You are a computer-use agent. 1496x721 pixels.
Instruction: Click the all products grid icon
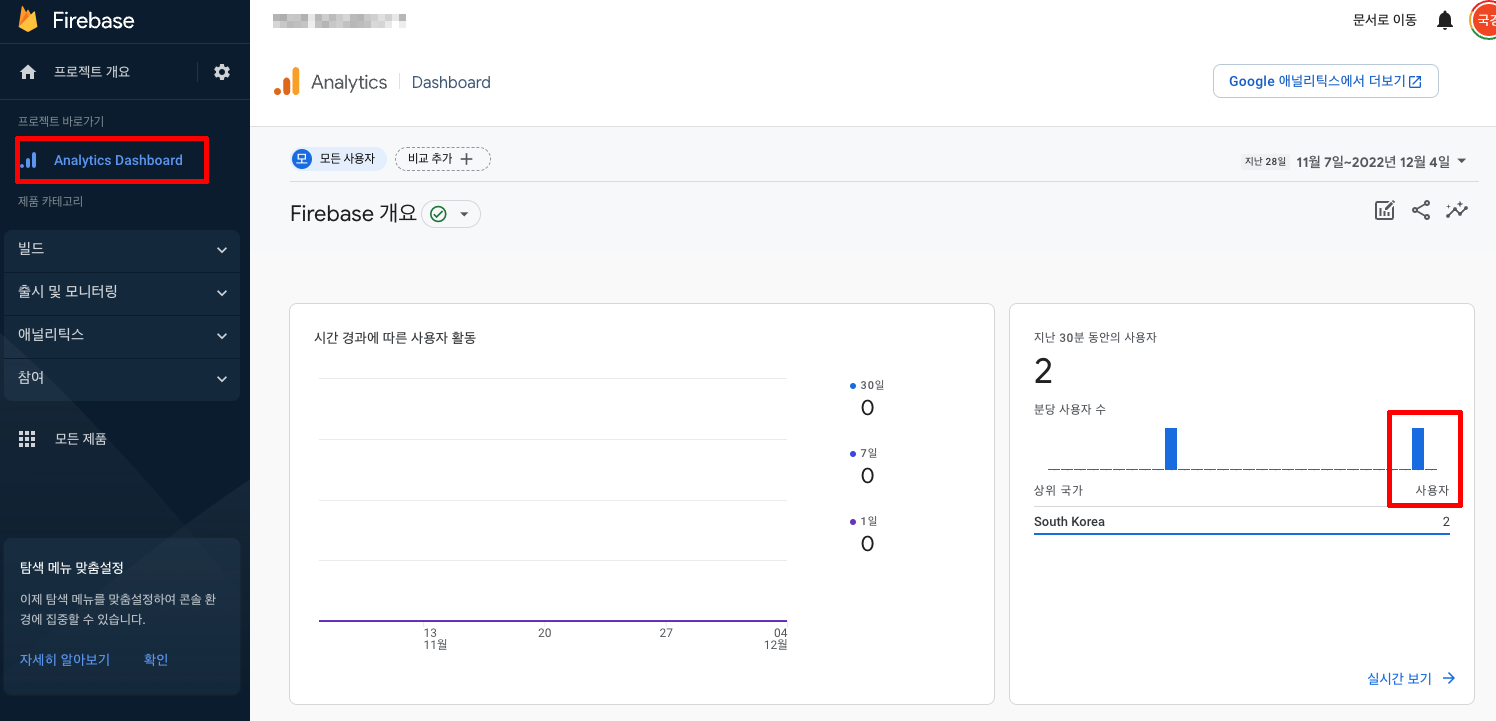[x=28, y=438]
